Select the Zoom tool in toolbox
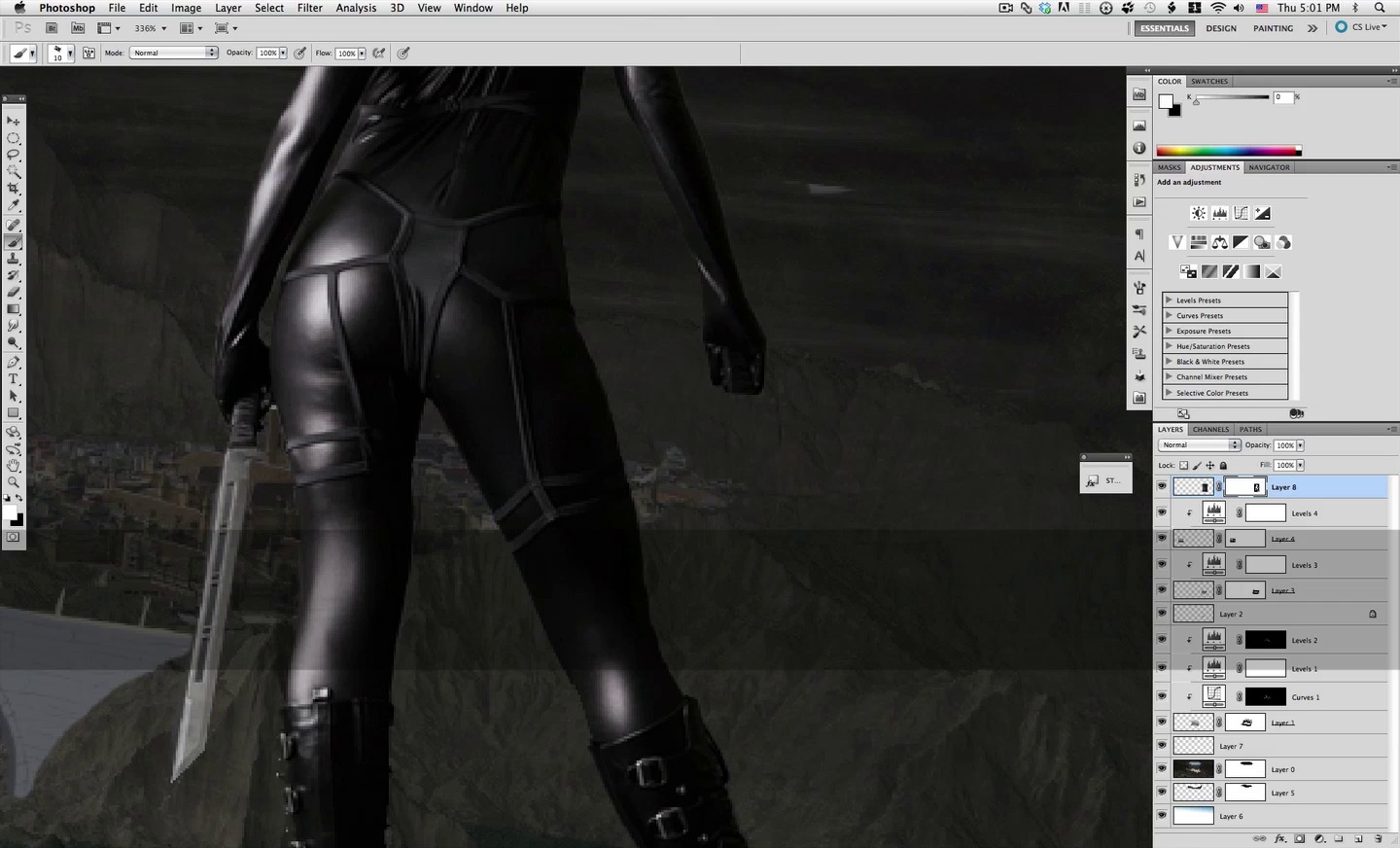This screenshot has width=1400, height=848. (14, 482)
